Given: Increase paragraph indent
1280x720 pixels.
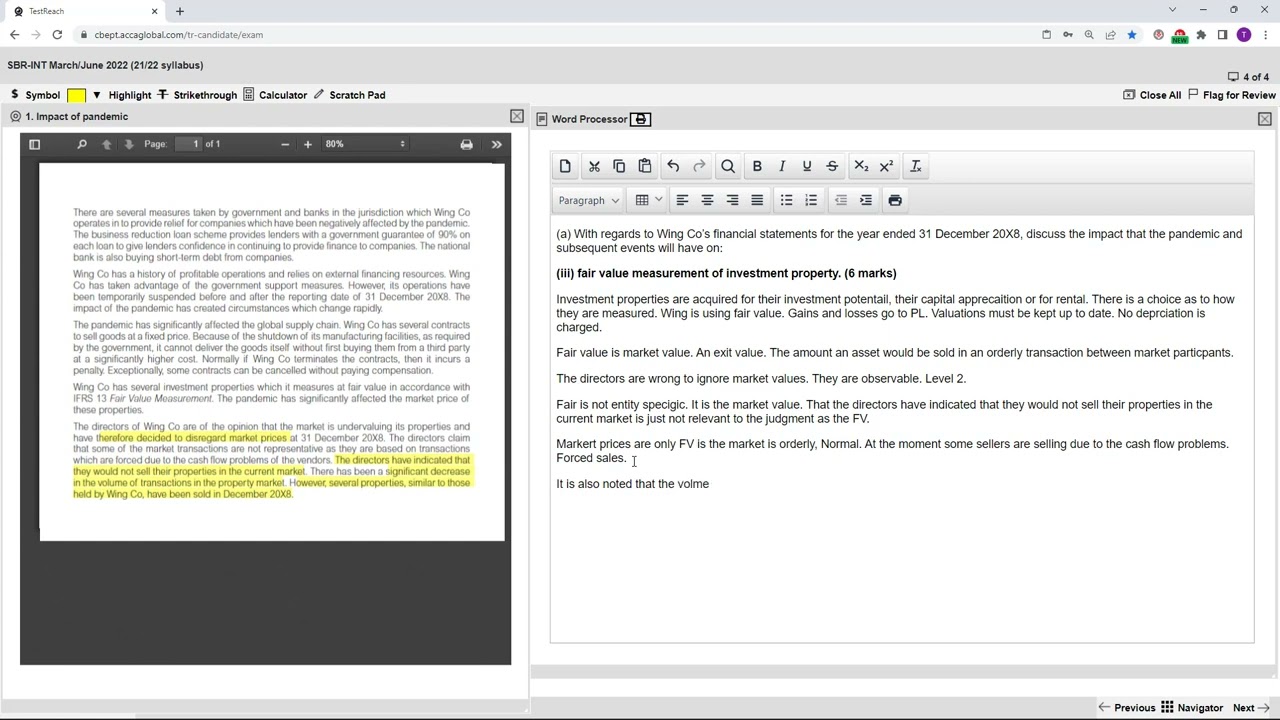Looking at the screenshot, I should pyautogui.click(x=865, y=200).
